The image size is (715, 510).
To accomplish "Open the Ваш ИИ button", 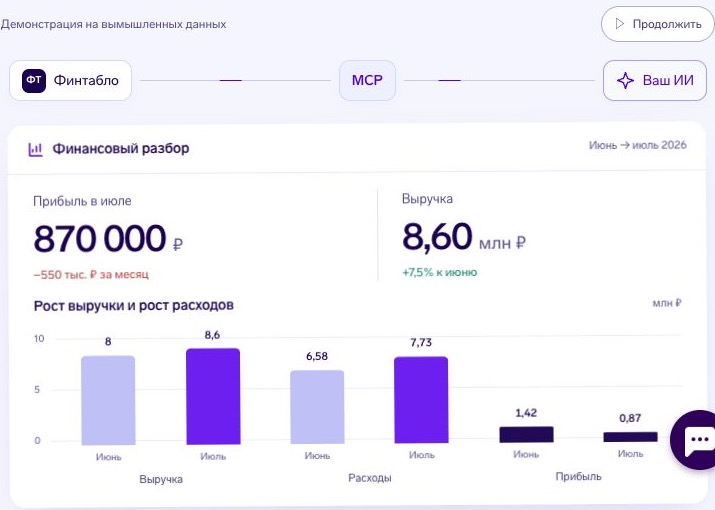I will [x=655, y=81].
